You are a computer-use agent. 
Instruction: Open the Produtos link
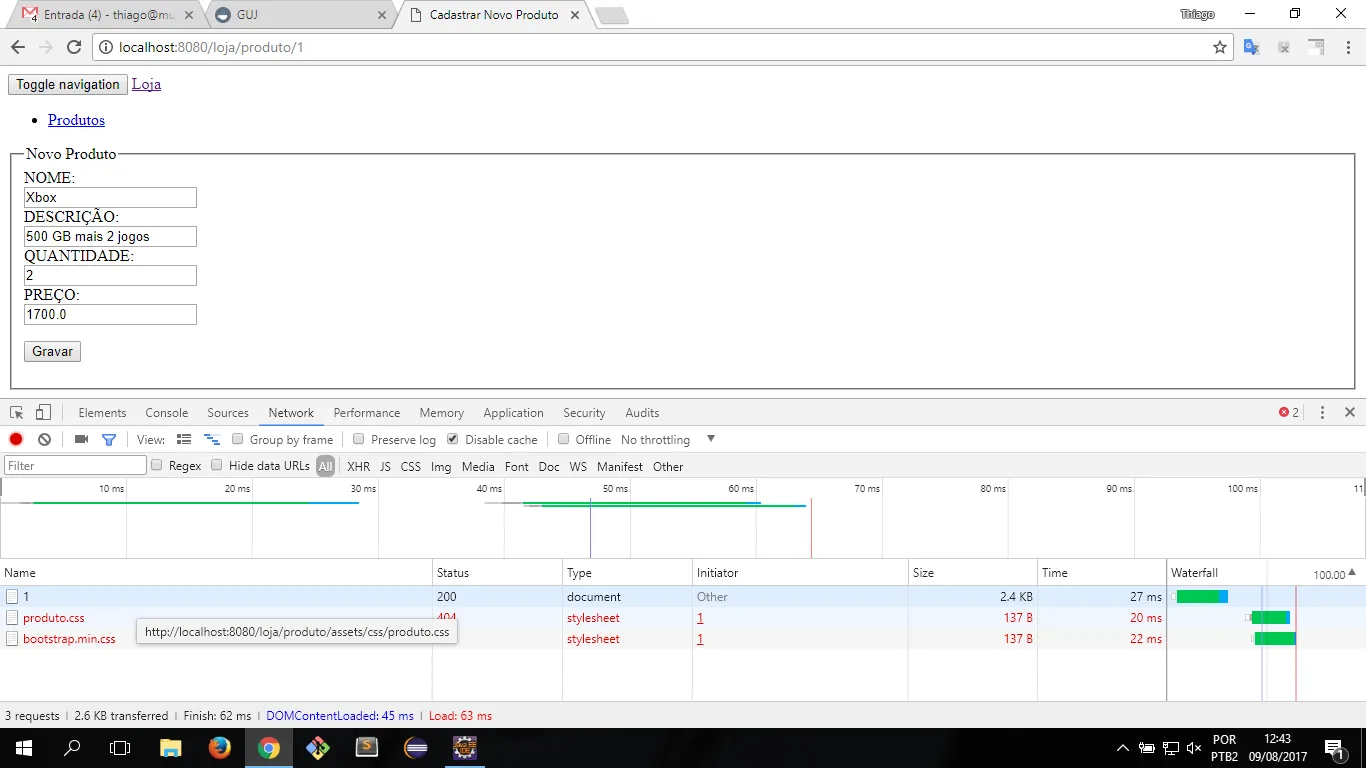click(76, 120)
